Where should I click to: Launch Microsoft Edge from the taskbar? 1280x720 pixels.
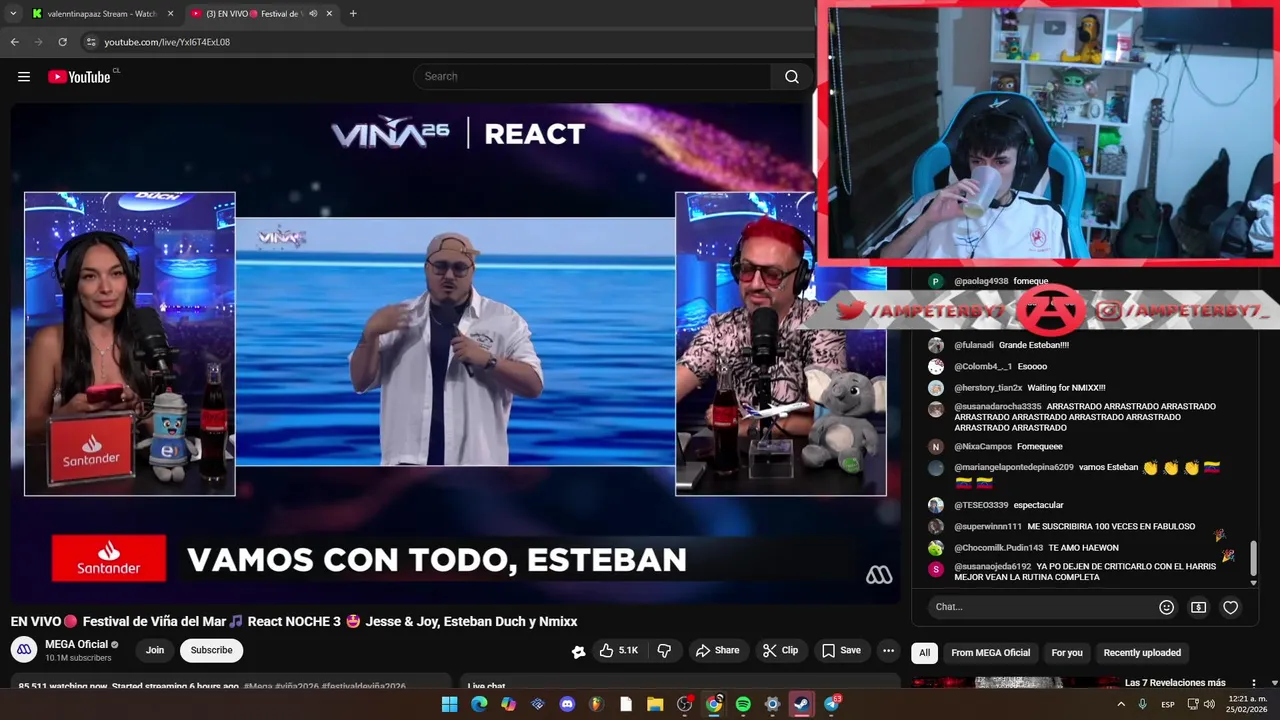479,704
